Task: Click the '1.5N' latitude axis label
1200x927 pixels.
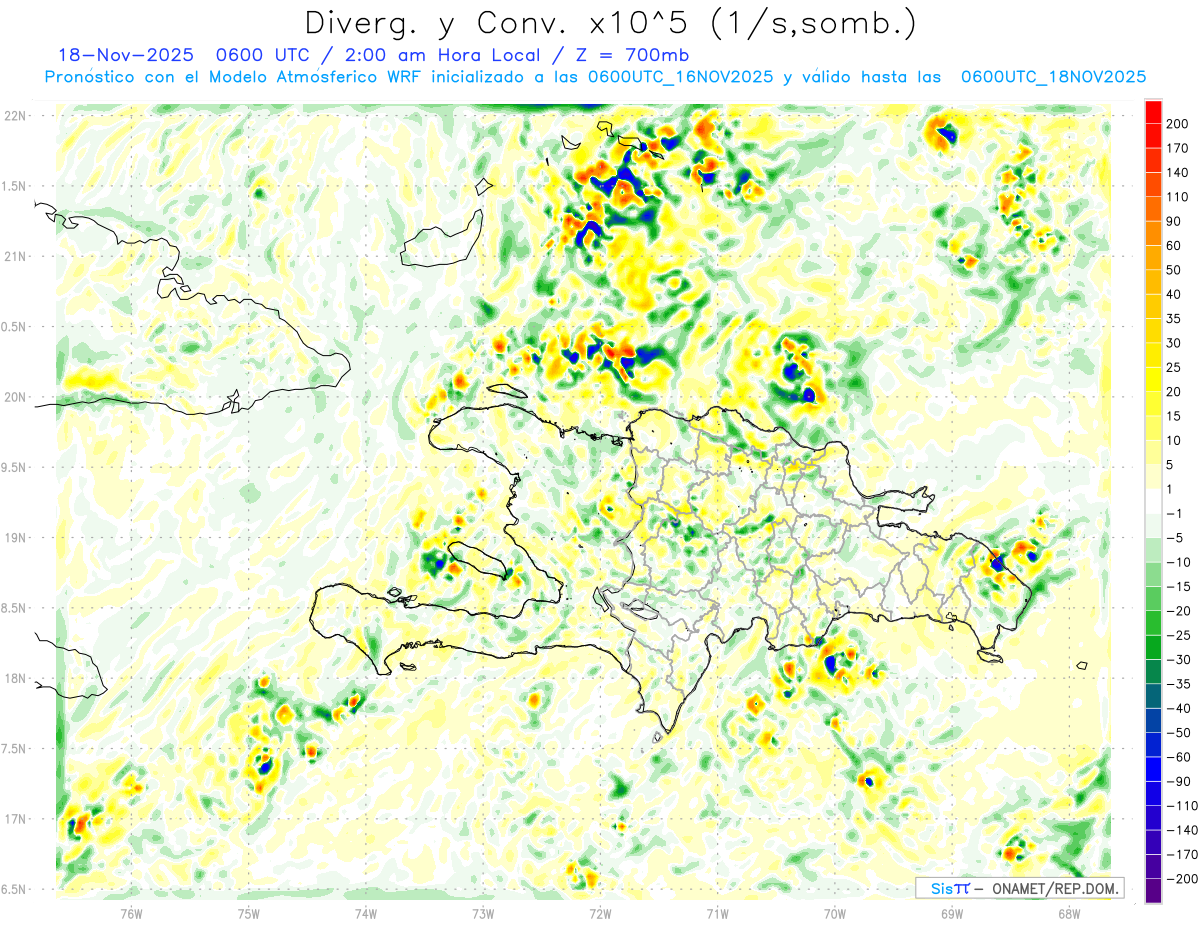Action: coord(15,186)
